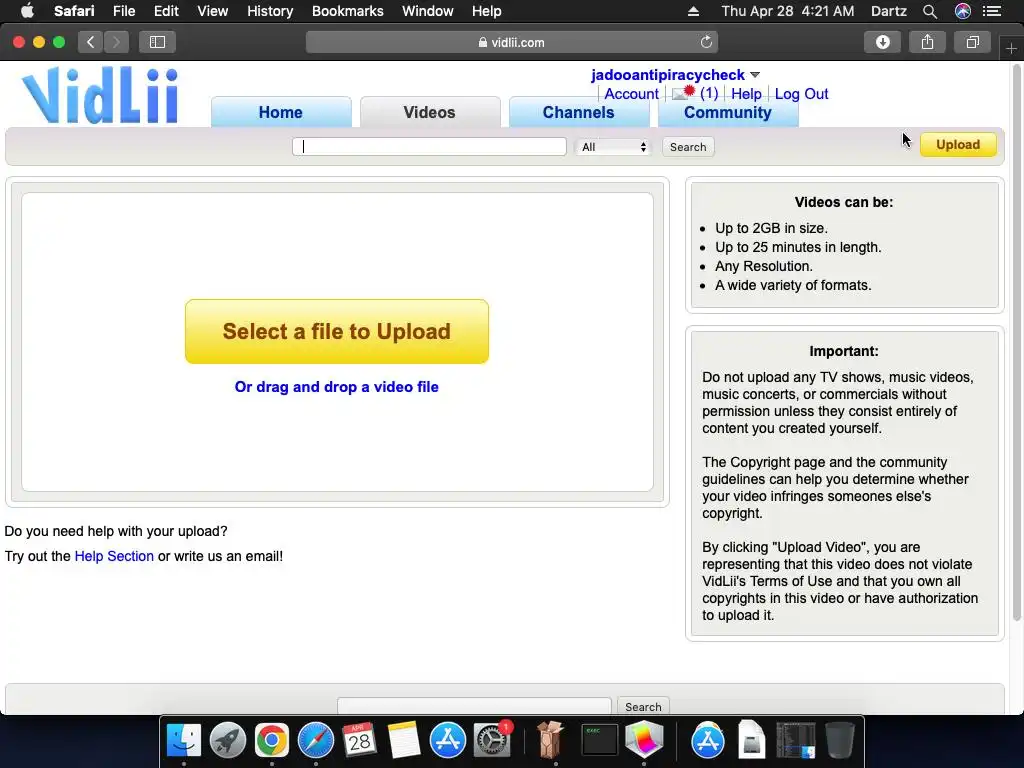Toggle the Safari sidebar button
The image size is (1024, 768).
[157, 42]
